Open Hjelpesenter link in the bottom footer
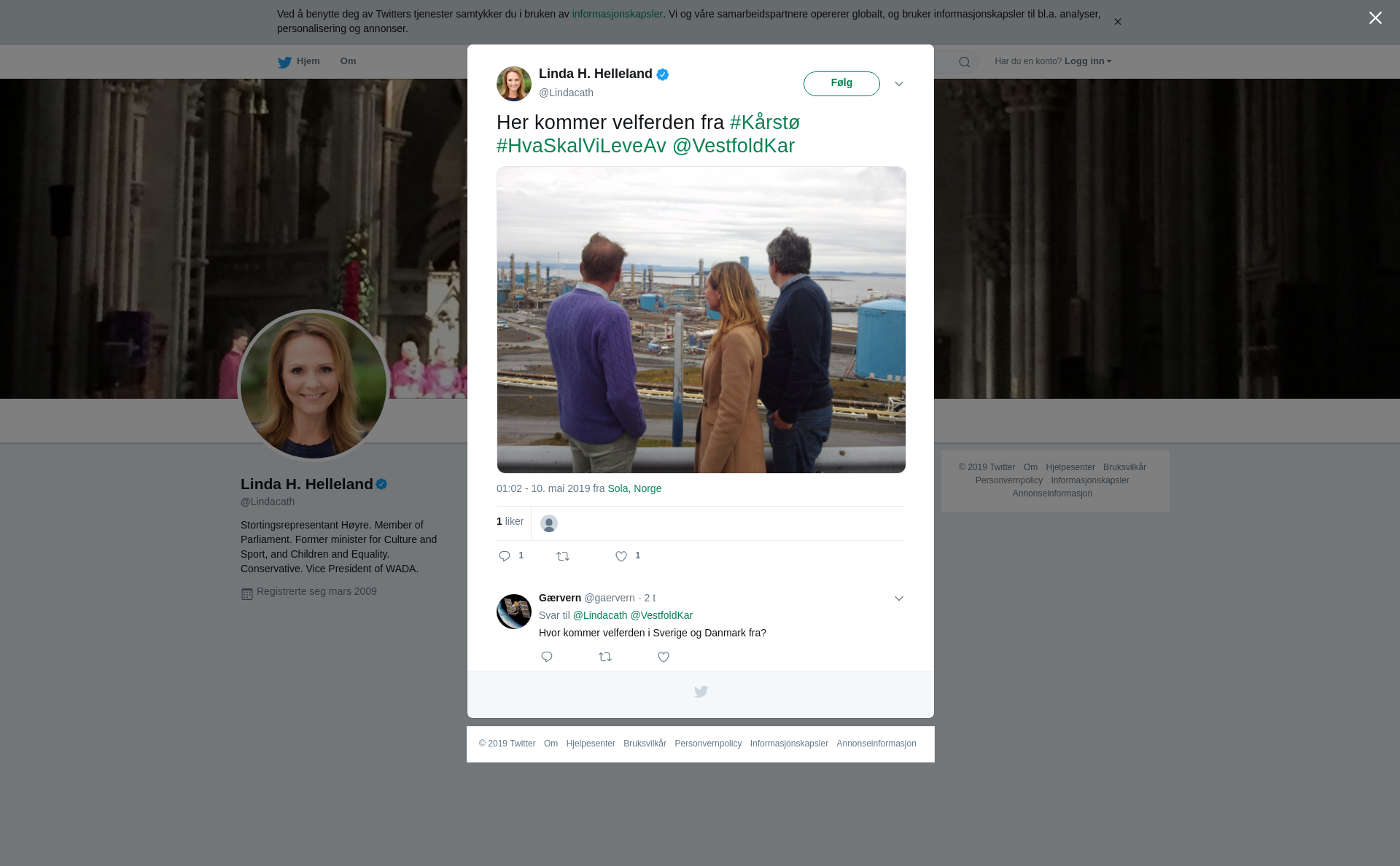 pos(591,744)
